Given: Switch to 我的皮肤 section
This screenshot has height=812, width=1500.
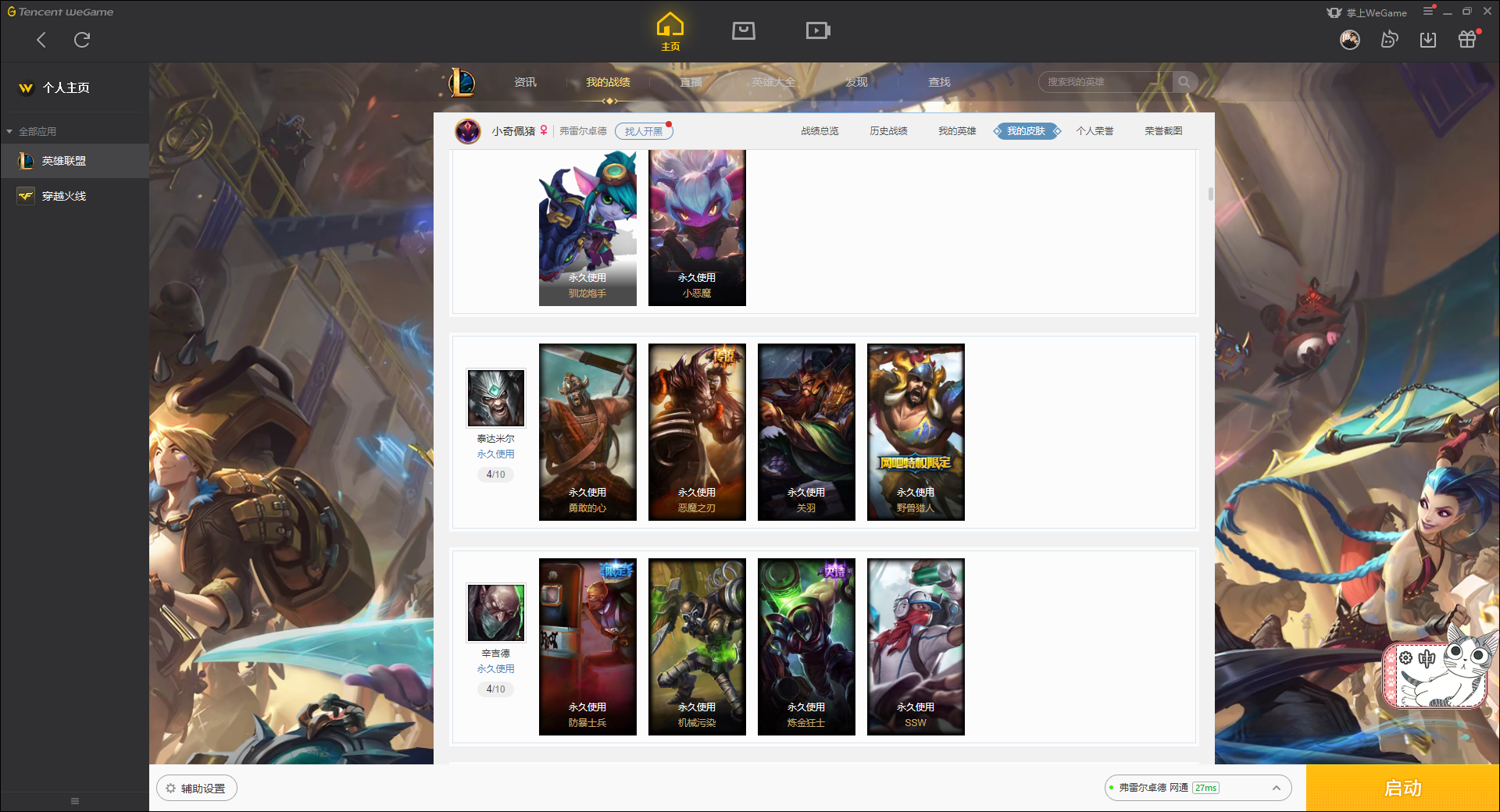Looking at the screenshot, I should (x=1026, y=131).
